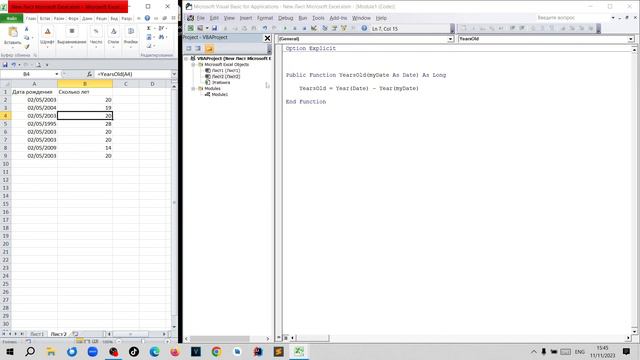The image size is (640, 360).
Task: Click the Cut scissors icon in Excel ribbon
Action: pyautogui.click(x=27, y=29)
